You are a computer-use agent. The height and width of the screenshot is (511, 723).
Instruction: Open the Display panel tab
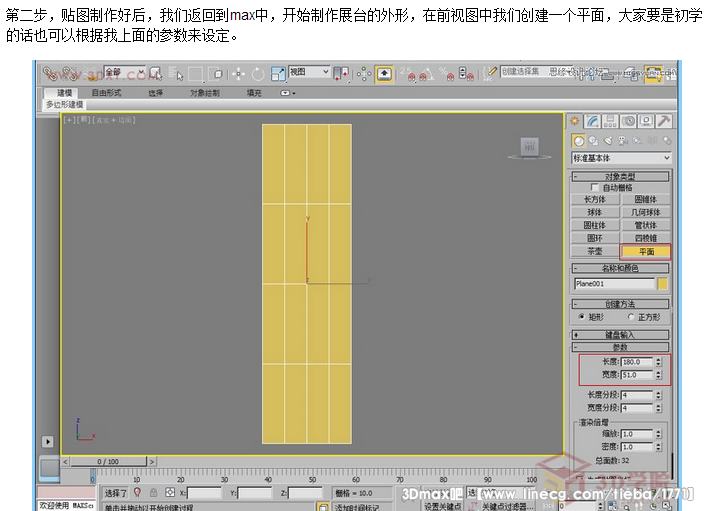[646, 121]
